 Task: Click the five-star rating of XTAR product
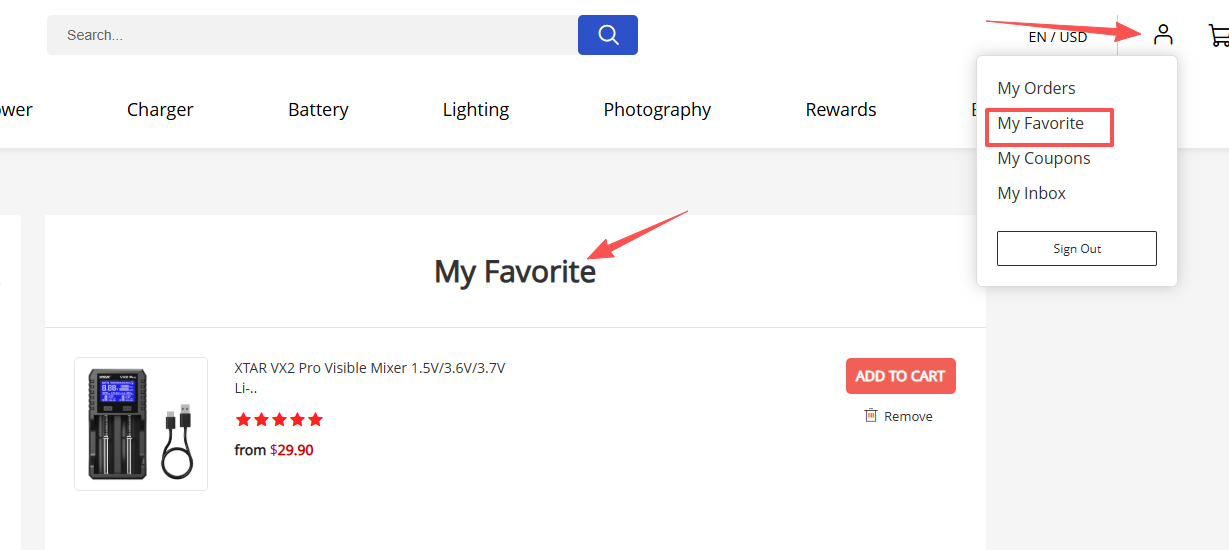[x=279, y=420]
